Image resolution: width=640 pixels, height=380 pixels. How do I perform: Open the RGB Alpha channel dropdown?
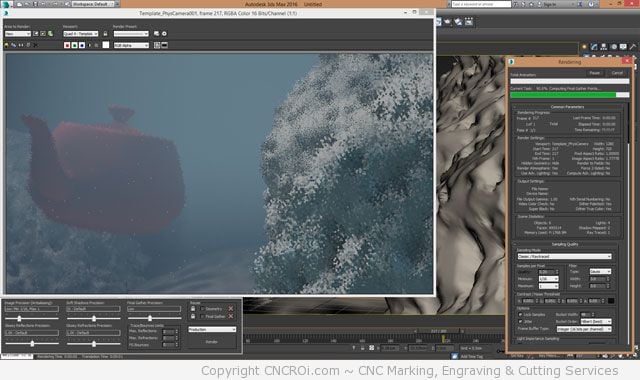(131, 45)
